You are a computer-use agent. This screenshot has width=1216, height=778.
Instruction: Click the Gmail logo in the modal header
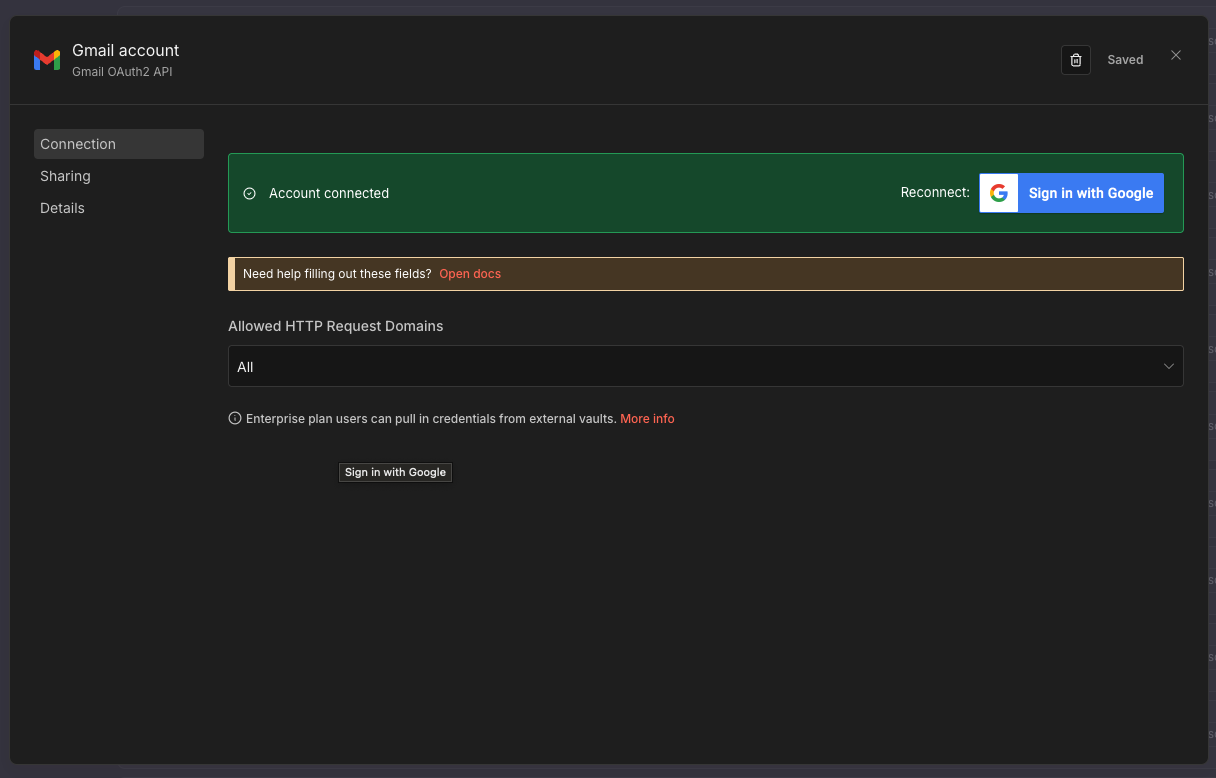pyautogui.click(x=47, y=59)
